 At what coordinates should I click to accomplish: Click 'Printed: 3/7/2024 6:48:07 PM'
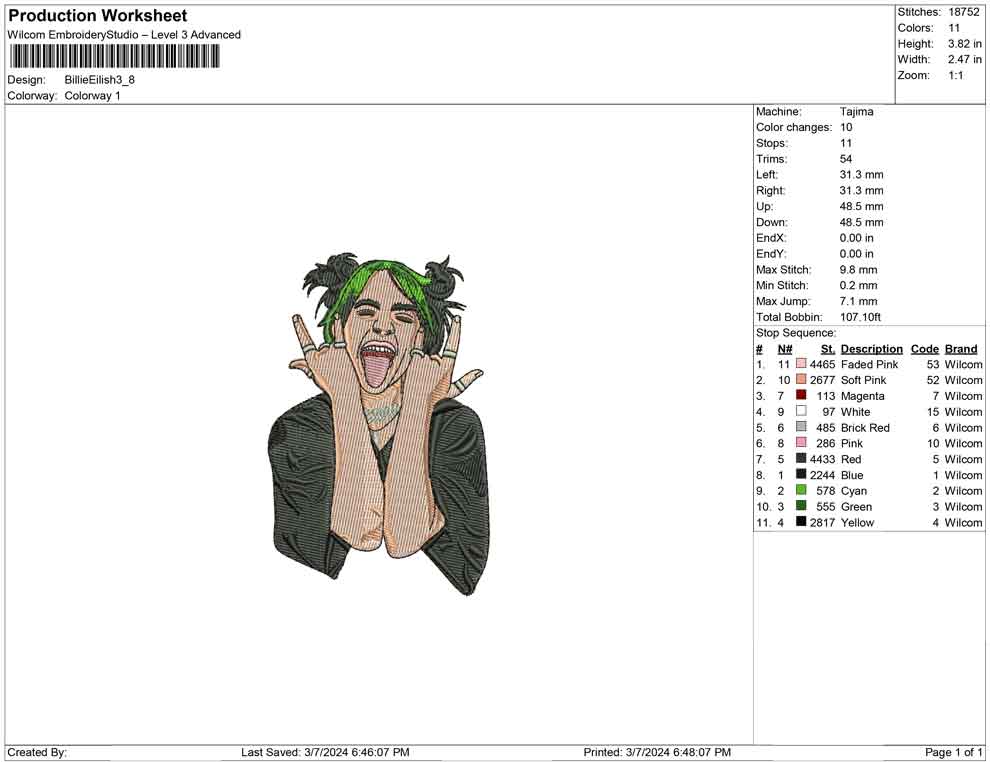[x=657, y=752]
